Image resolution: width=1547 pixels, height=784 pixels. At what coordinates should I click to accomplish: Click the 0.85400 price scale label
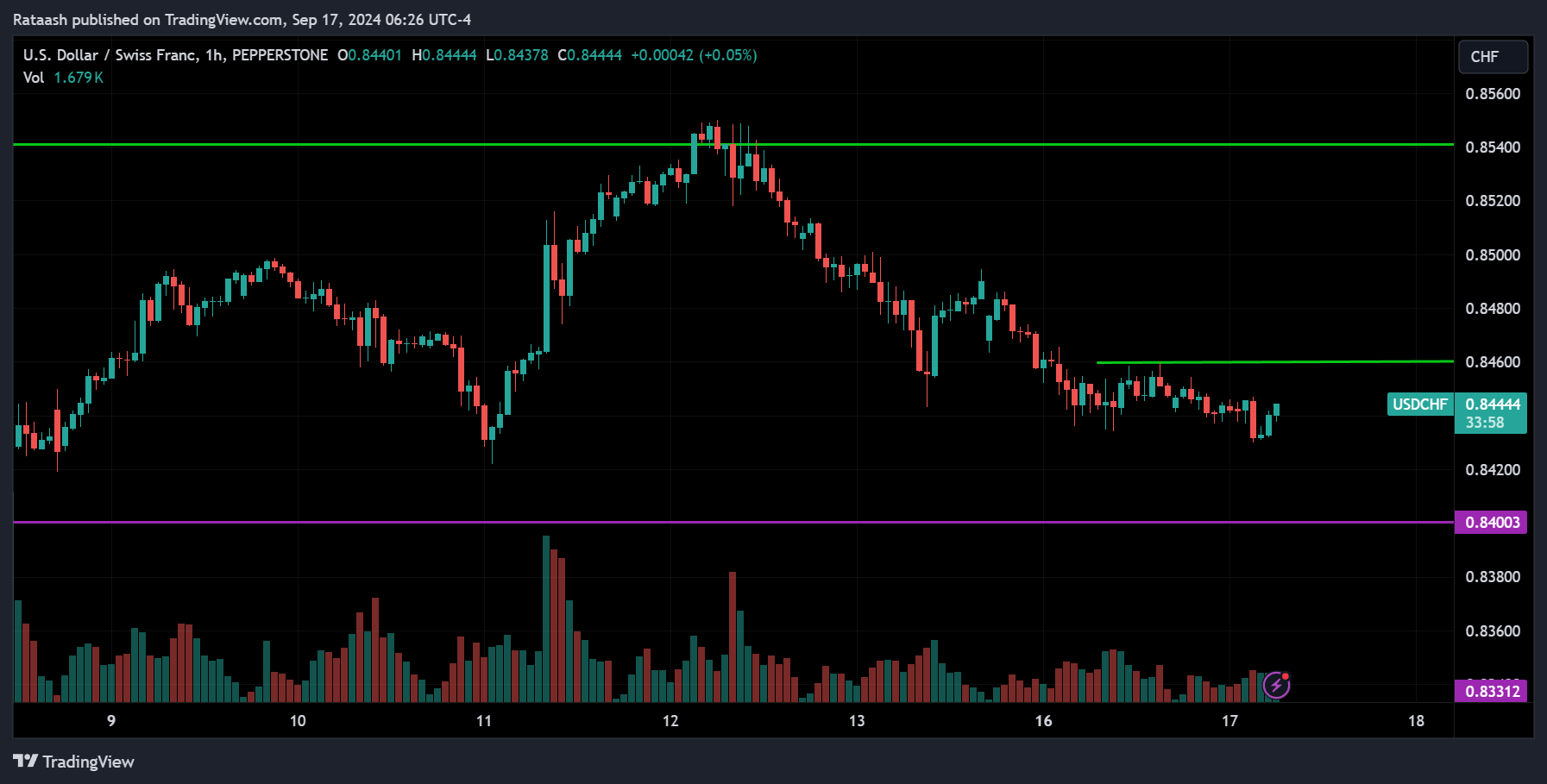(1493, 147)
